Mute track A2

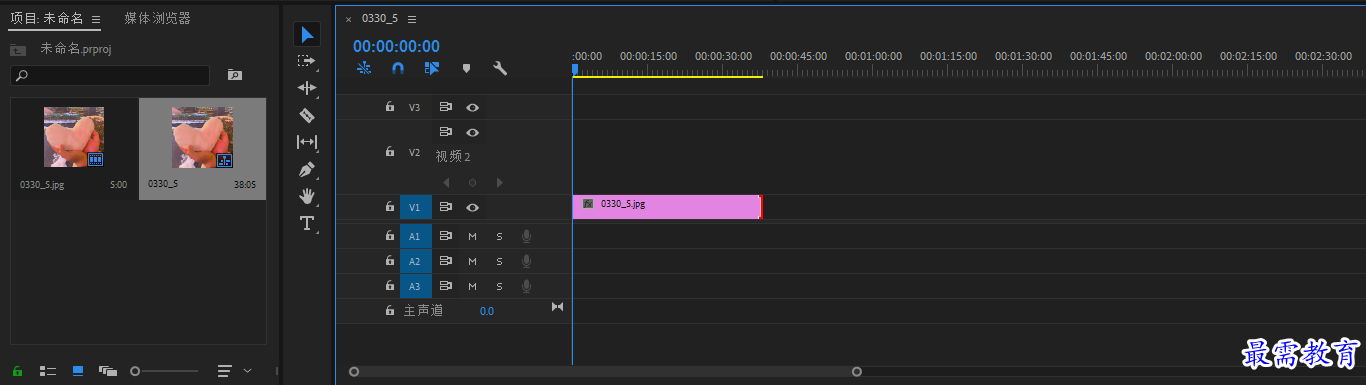(x=472, y=261)
